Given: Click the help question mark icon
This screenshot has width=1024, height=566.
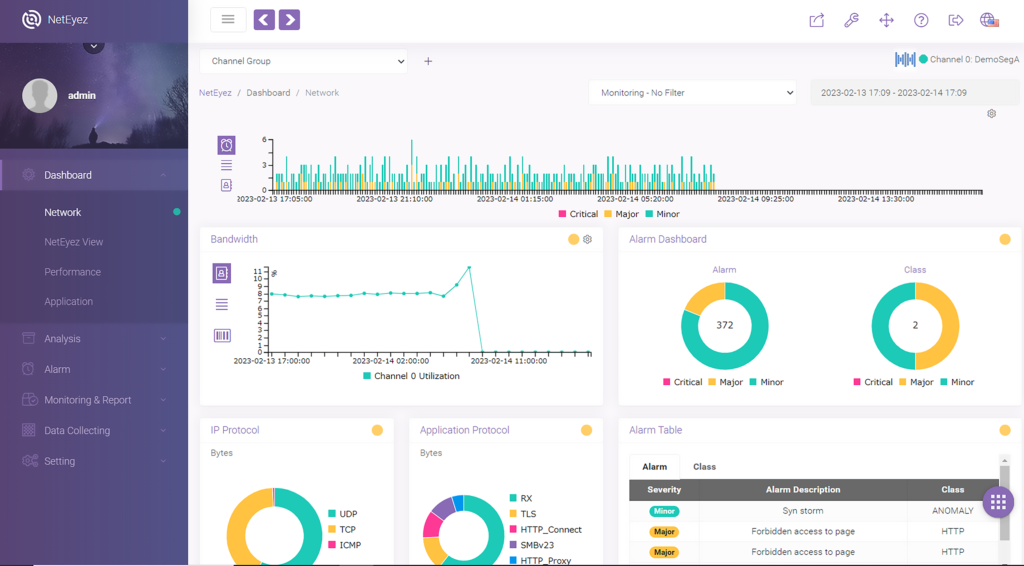Looking at the screenshot, I should (921, 20).
